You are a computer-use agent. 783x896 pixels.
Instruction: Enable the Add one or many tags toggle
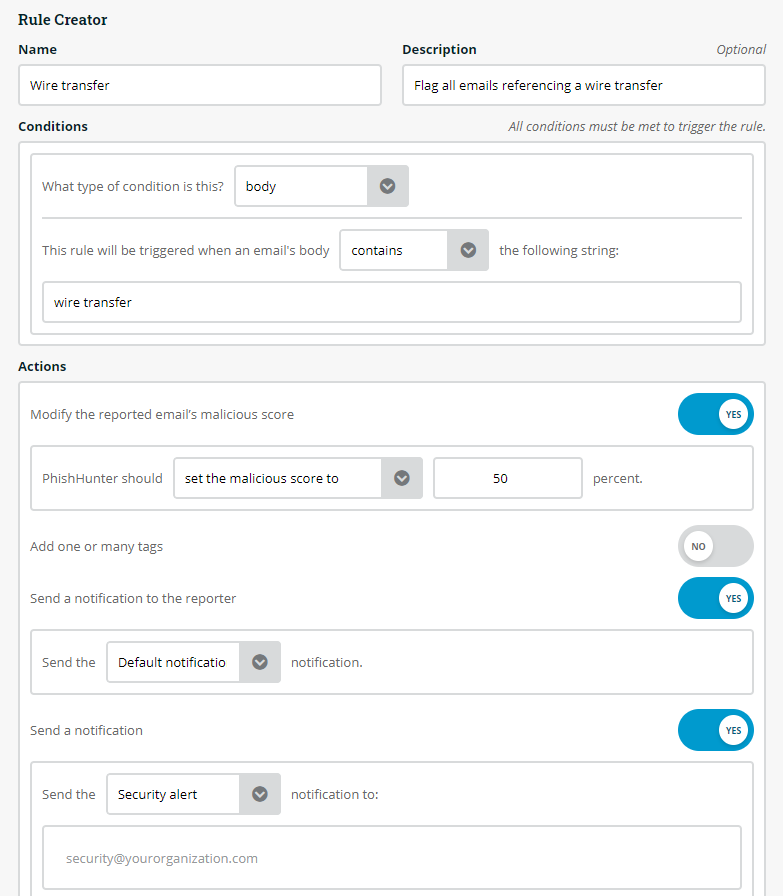point(715,546)
